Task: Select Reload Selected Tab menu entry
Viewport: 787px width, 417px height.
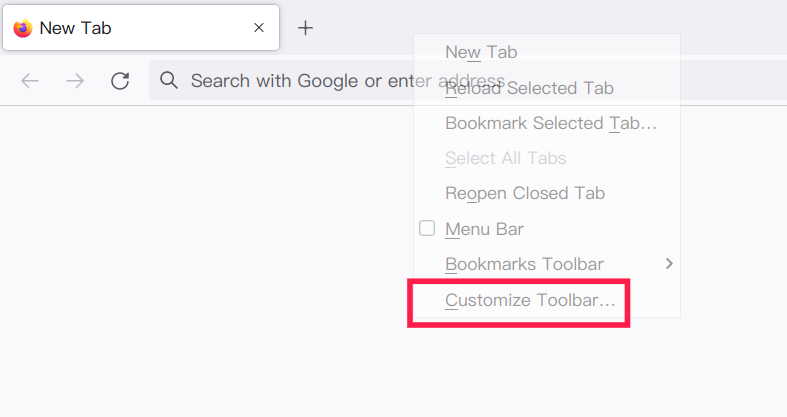Action: coord(529,88)
